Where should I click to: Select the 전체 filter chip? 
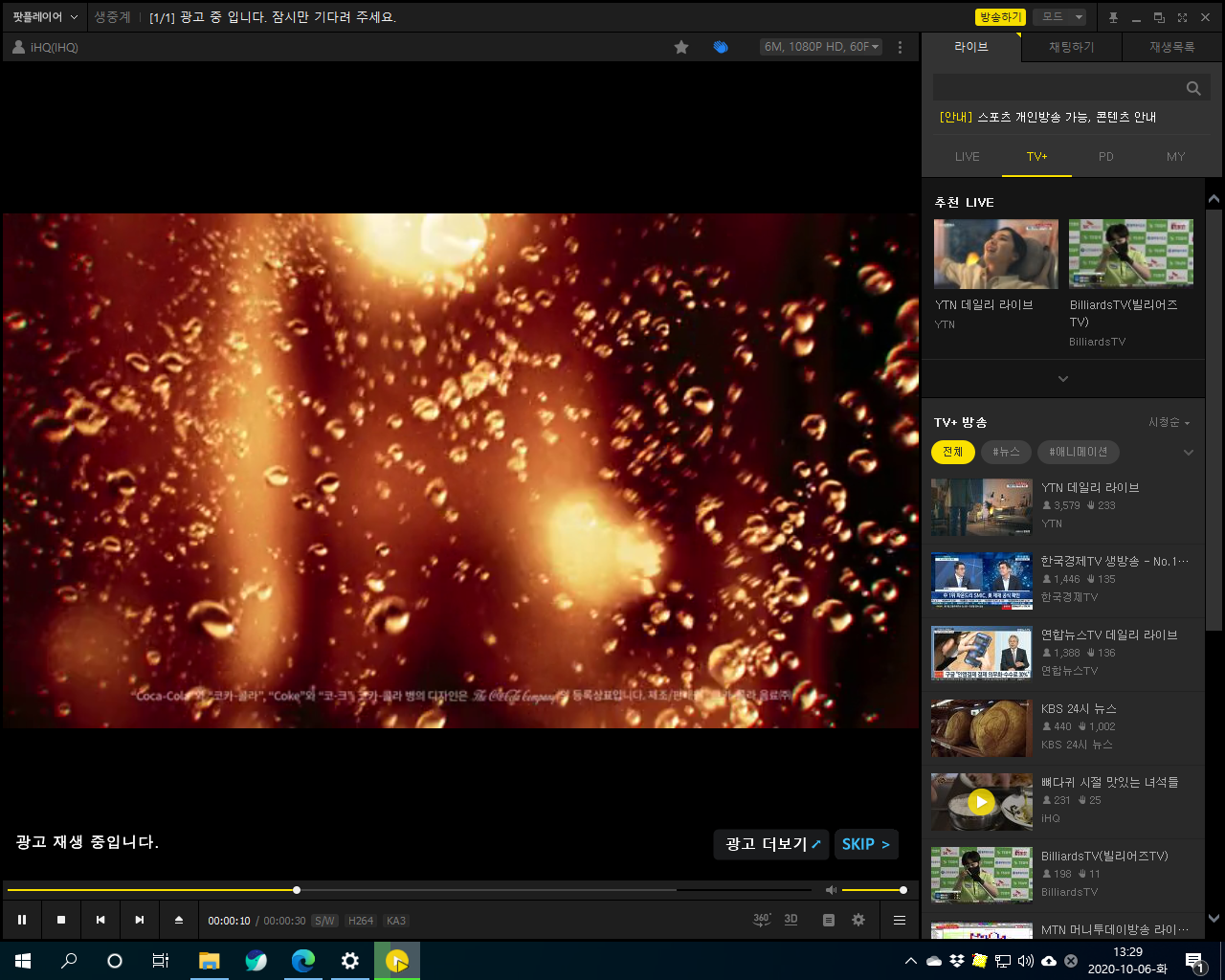click(x=953, y=452)
